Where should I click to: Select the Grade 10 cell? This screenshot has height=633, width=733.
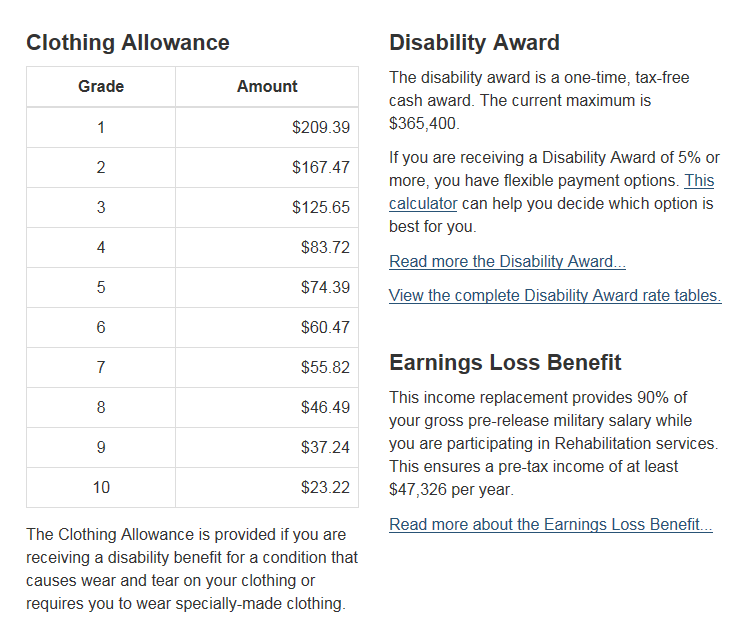pyautogui.click(x=101, y=487)
